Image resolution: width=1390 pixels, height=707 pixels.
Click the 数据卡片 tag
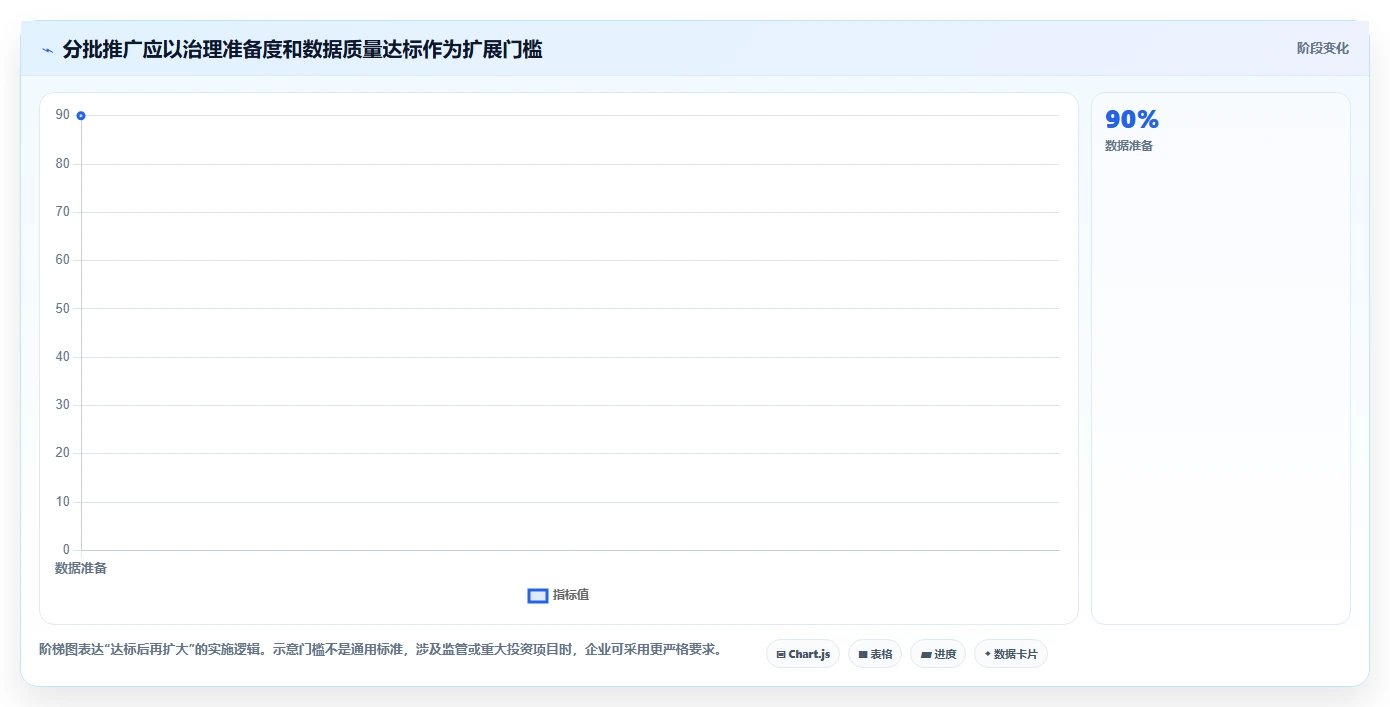(1011, 654)
